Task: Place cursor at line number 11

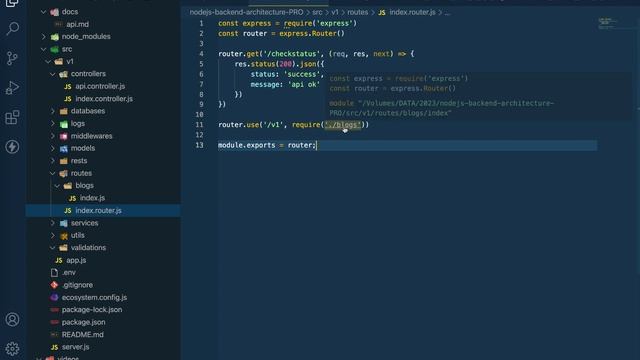Action: (199, 125)
